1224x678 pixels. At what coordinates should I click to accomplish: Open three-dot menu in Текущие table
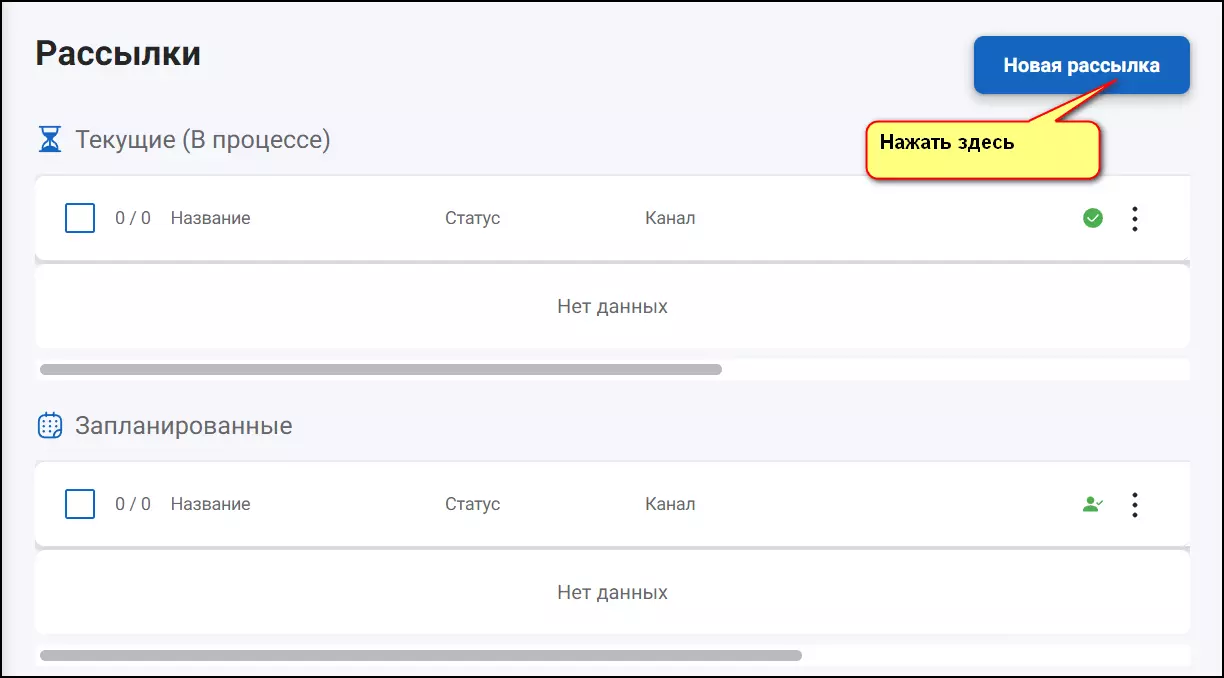click(1134, 219)
